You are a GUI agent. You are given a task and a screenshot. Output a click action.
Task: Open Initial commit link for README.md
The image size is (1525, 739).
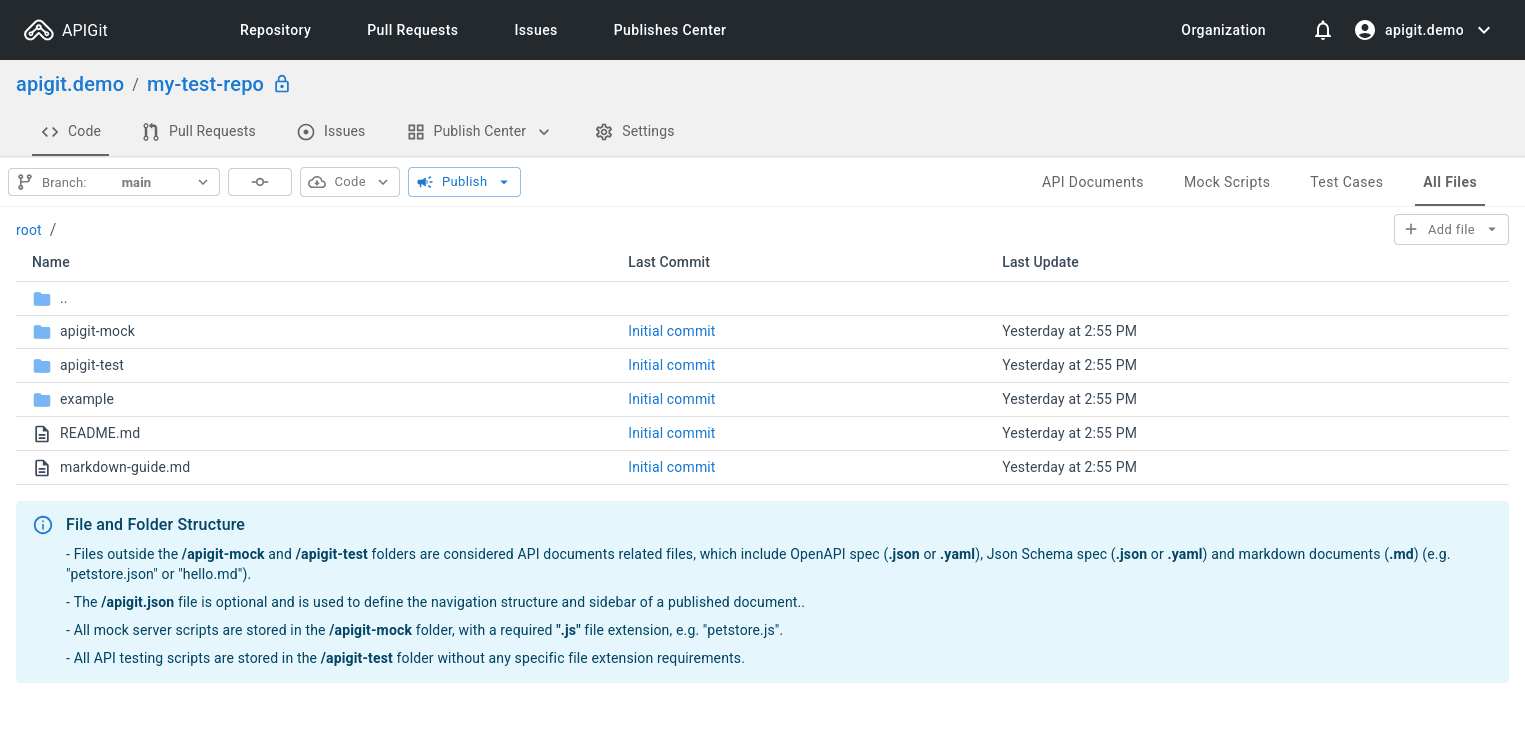(x=672, y=433)
